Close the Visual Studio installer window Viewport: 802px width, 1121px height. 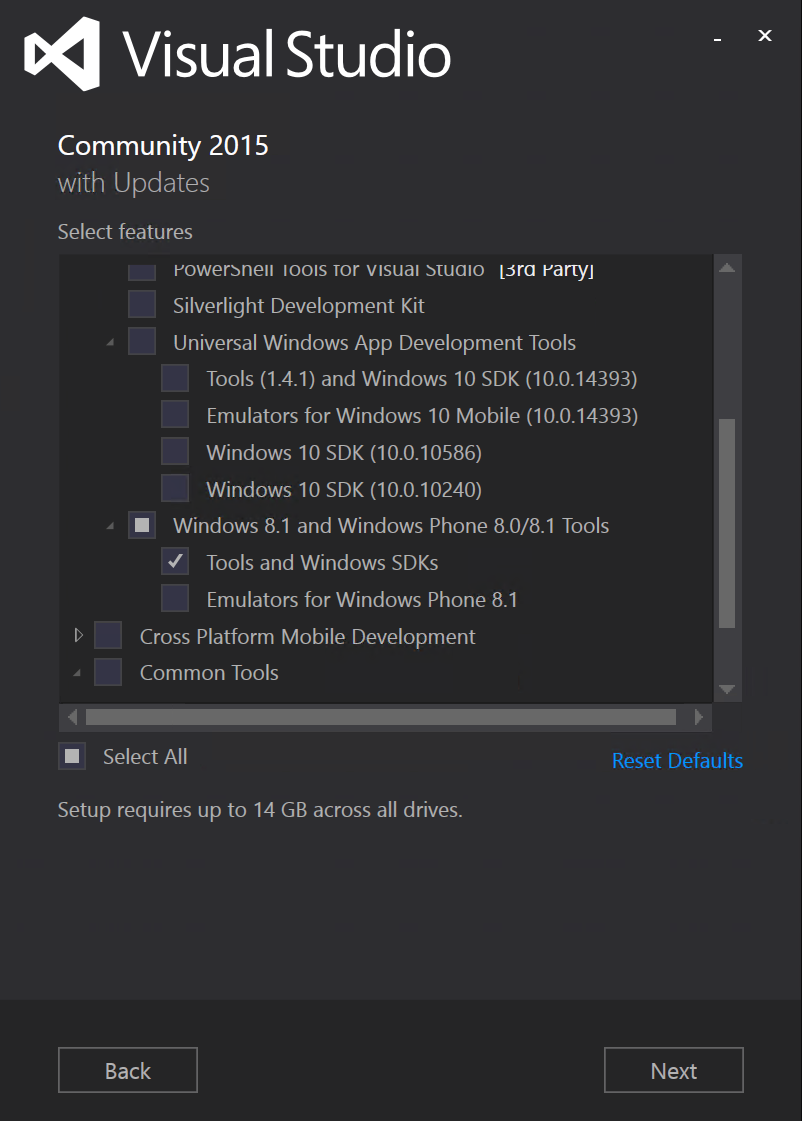click(765, 36)
